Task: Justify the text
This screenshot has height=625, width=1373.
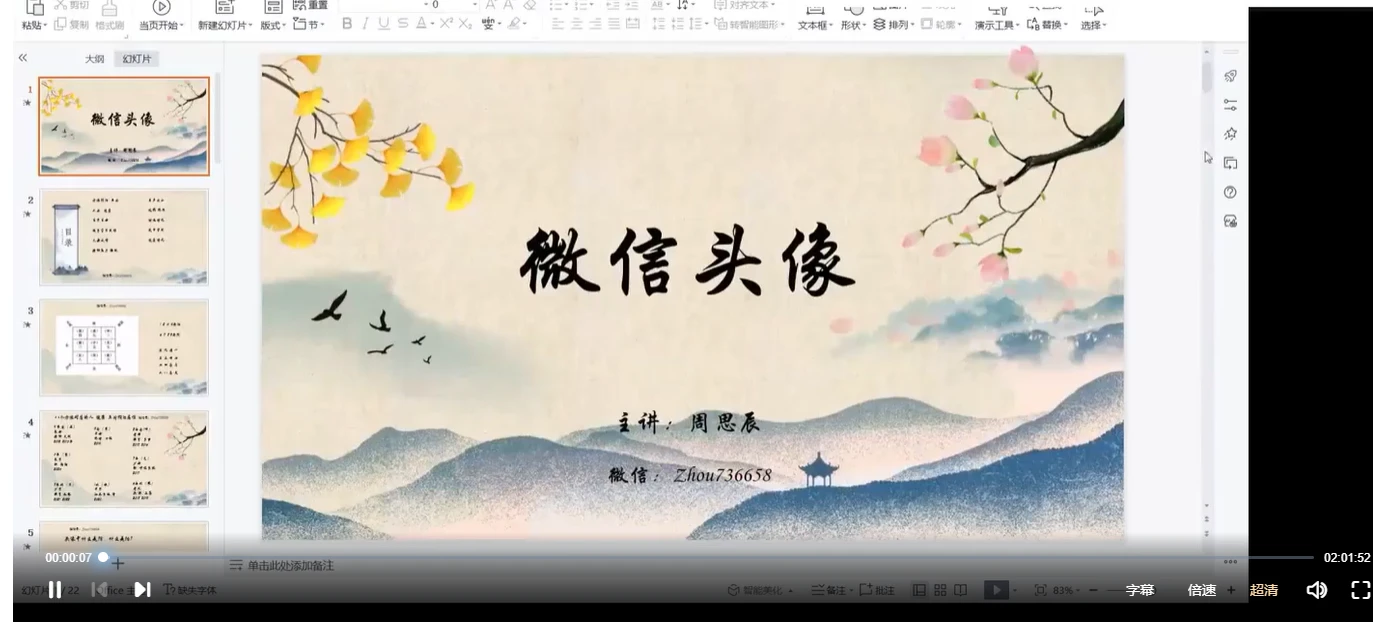Action: 614,24
